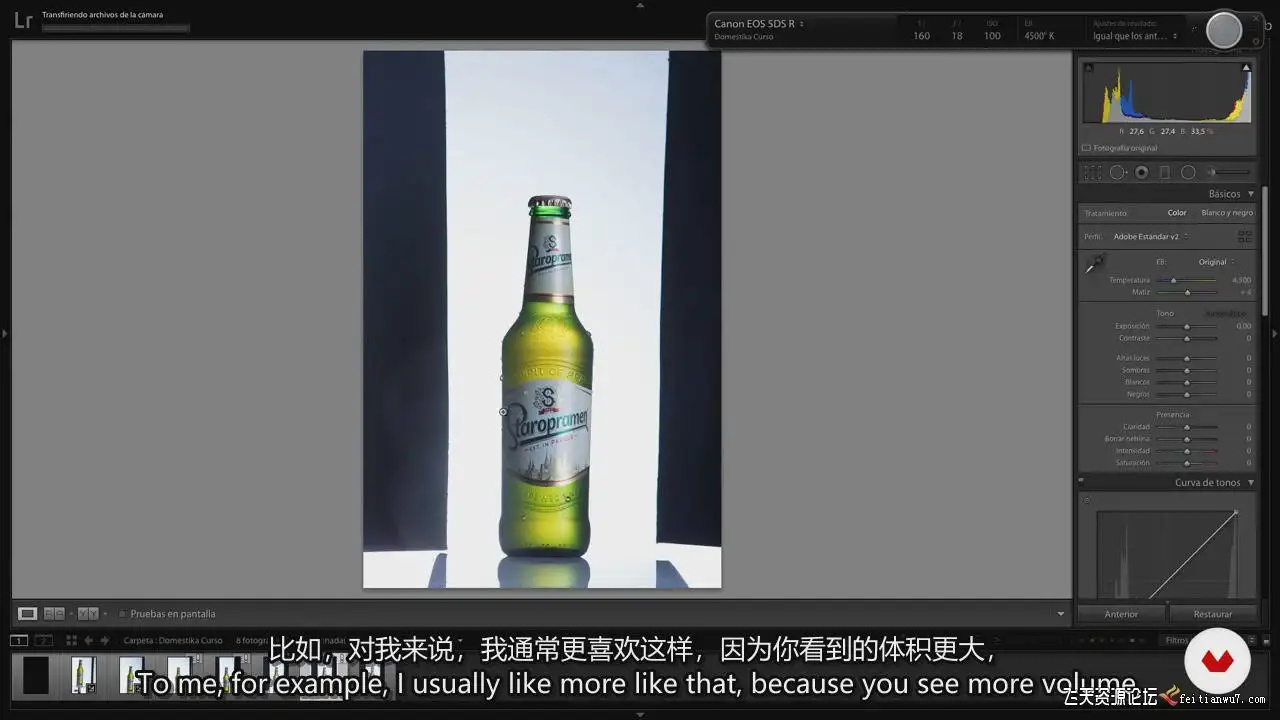This screenshot has width=1280, height=720.
Task: Click the Carpeta: Domestika Curso path
Action: pyautogui.click(x=173, y=640)
